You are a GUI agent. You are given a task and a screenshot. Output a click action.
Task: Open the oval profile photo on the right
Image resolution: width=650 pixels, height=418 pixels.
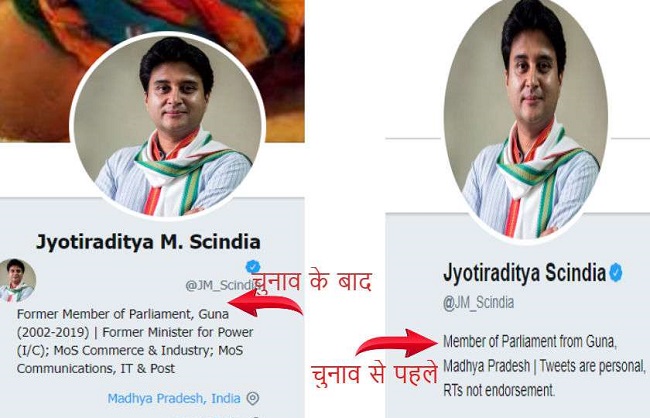tap(526, 119)
